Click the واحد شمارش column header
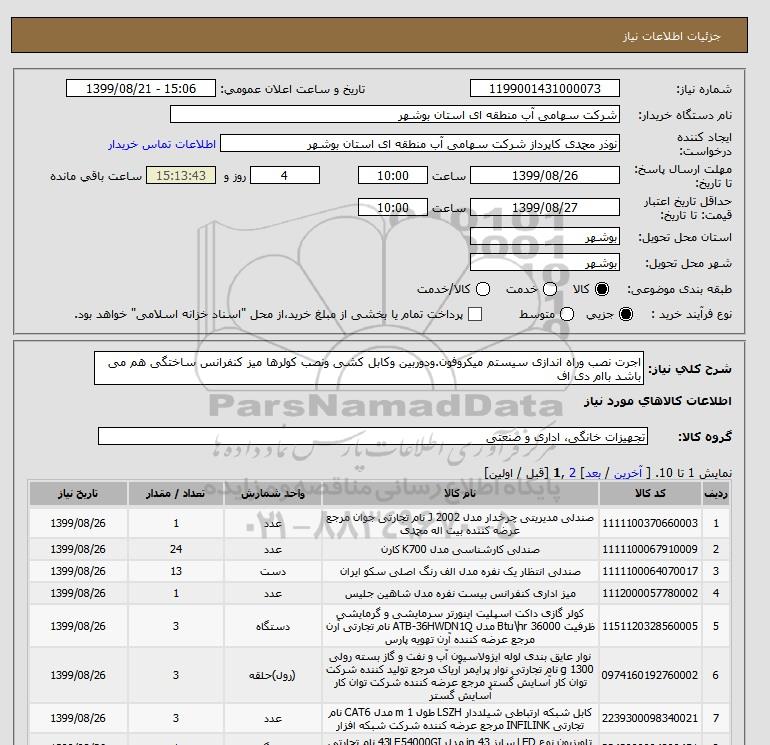The image size is (770, 745). 273,494
